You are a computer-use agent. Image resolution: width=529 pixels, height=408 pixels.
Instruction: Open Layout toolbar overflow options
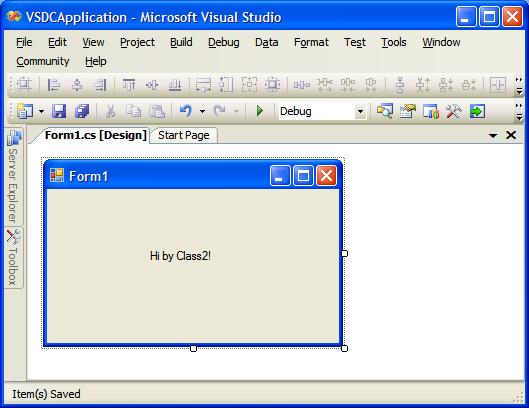click(519, 86)
